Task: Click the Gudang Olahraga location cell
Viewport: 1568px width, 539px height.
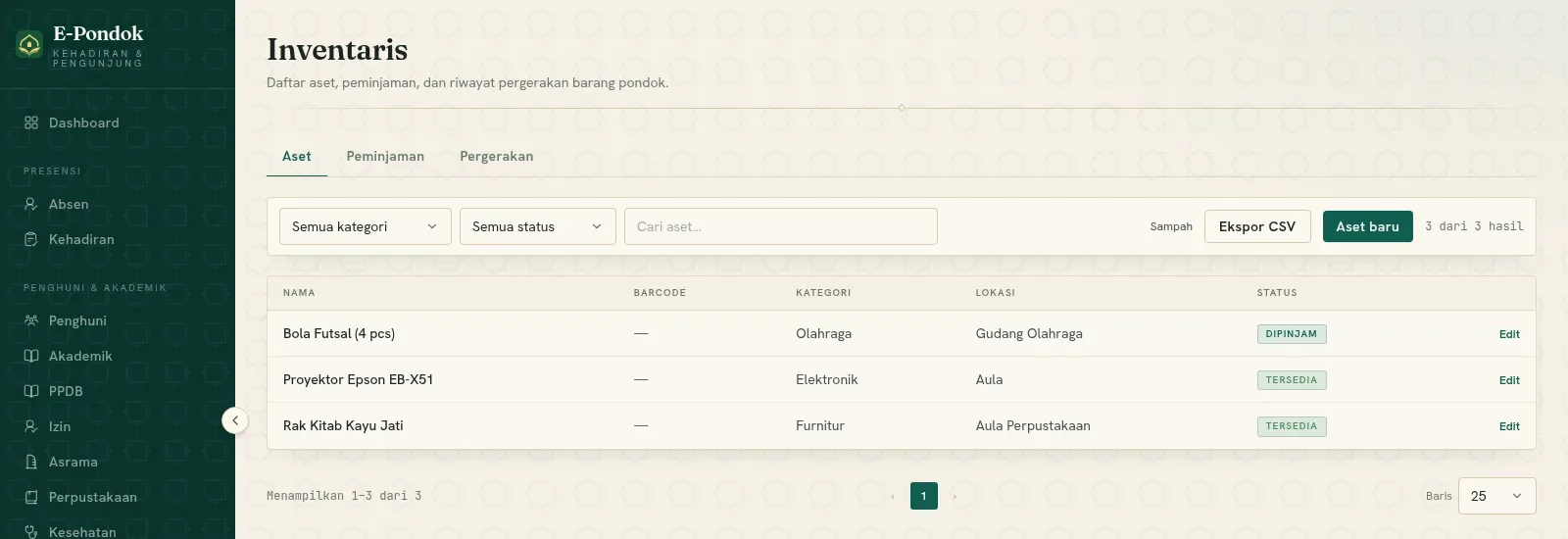Action: click(x=1029, y=333)
